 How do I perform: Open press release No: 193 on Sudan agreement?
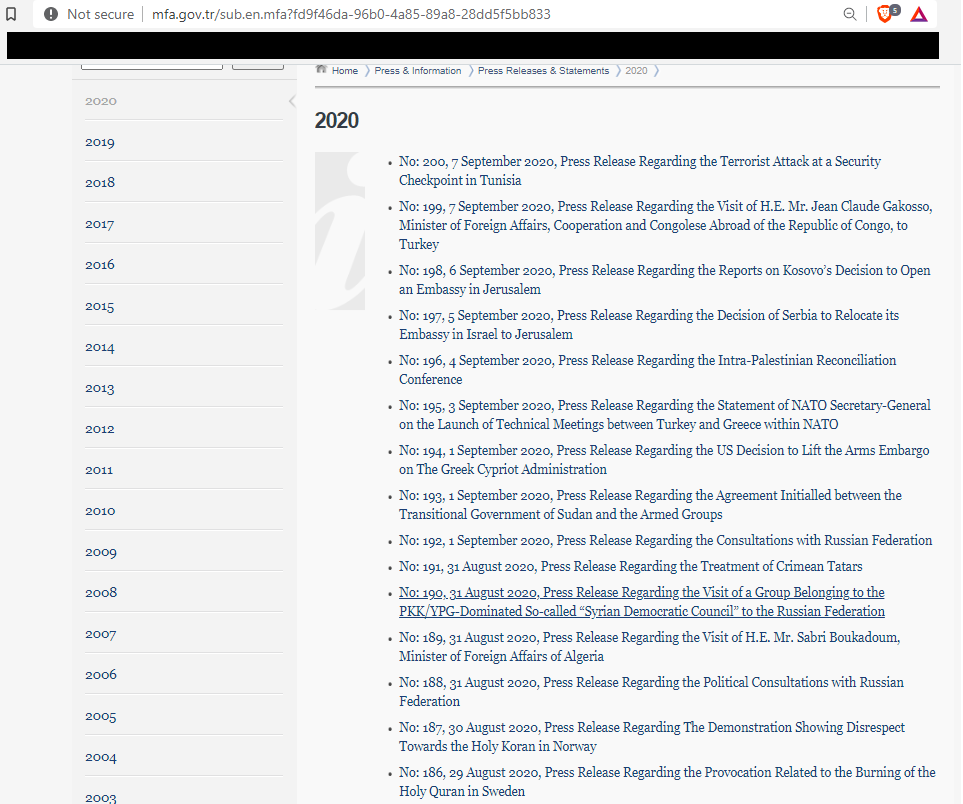point(650,504)
